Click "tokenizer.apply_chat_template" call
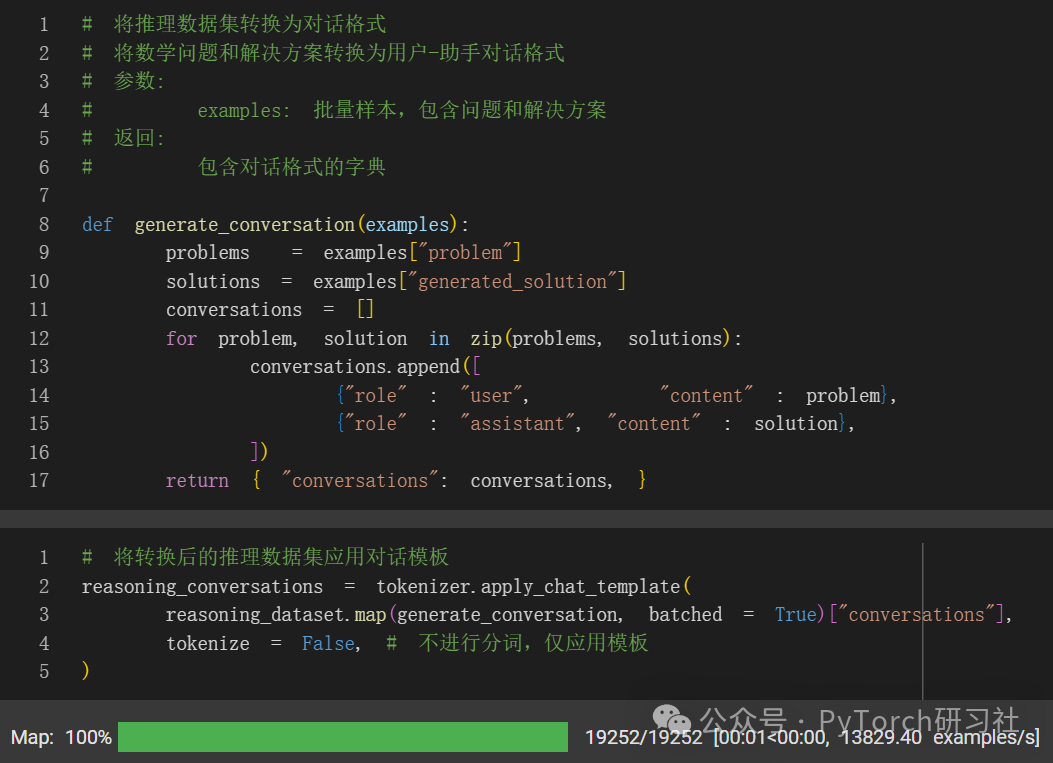The width and height of the screenshot is (1053, 763). click(x=529, y=586)
